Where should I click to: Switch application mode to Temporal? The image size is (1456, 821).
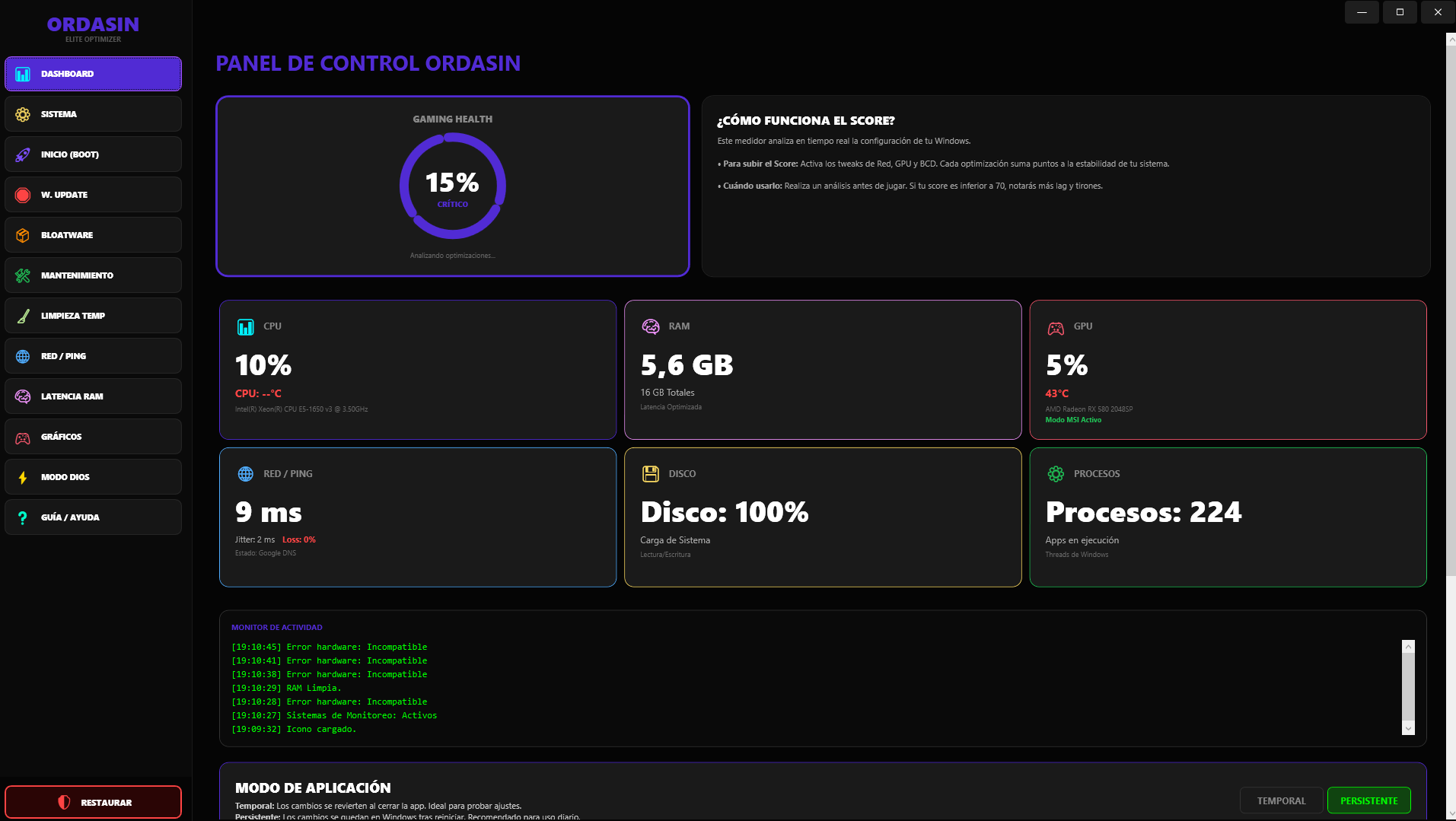(1281, 800)
